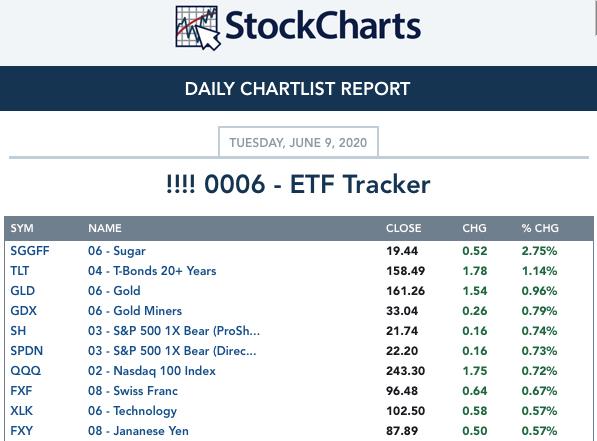Open the FXY symbol link

pos(21,431)
